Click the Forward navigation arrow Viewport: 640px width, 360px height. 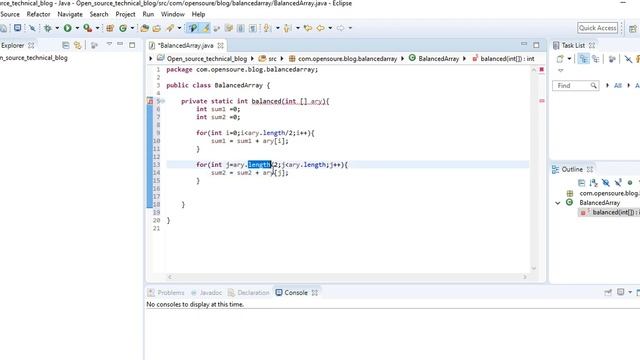[x=340, y=28]
